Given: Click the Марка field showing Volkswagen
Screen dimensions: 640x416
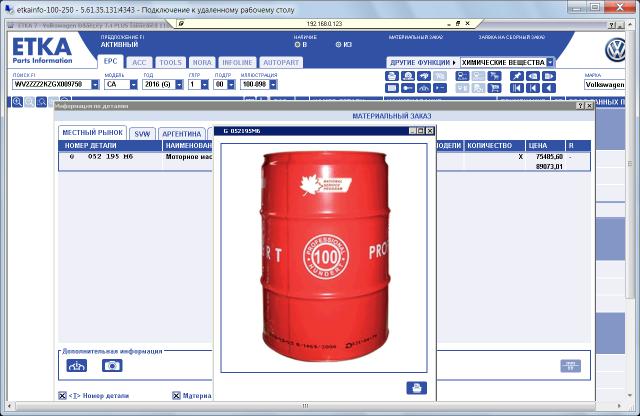Looking at the screenshot, I should [x=604, y=85].
